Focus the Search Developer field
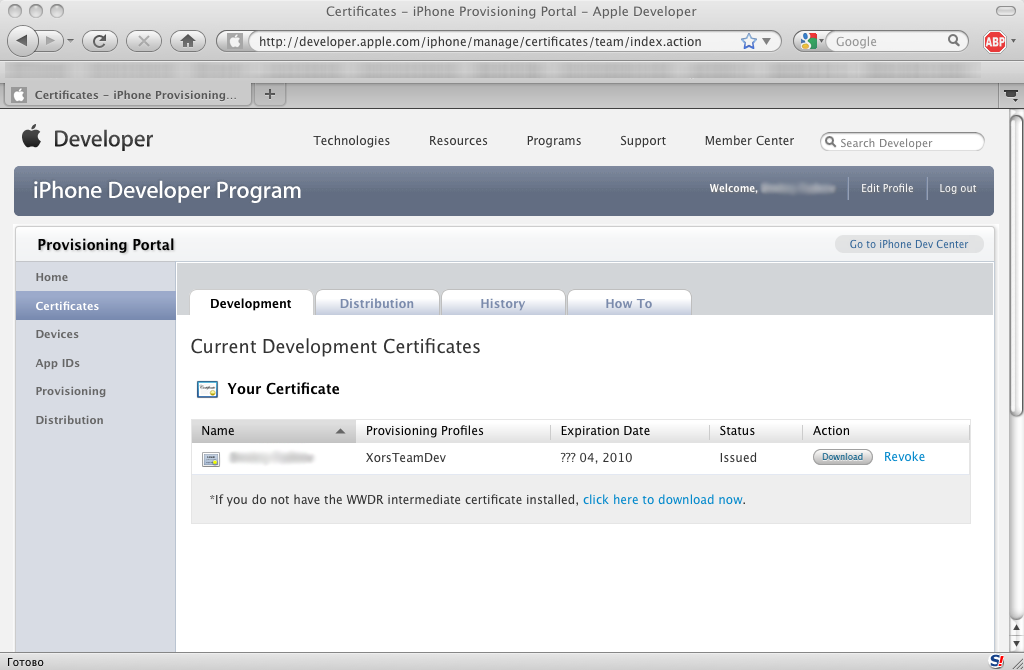Image resolution: width=1024 pixels, height=670 pixels. click(902, 142)
